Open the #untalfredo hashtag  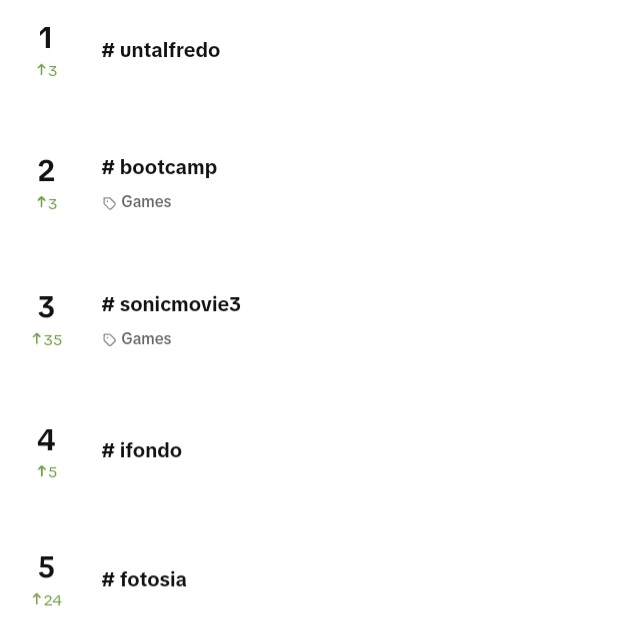tap(161, 50)
